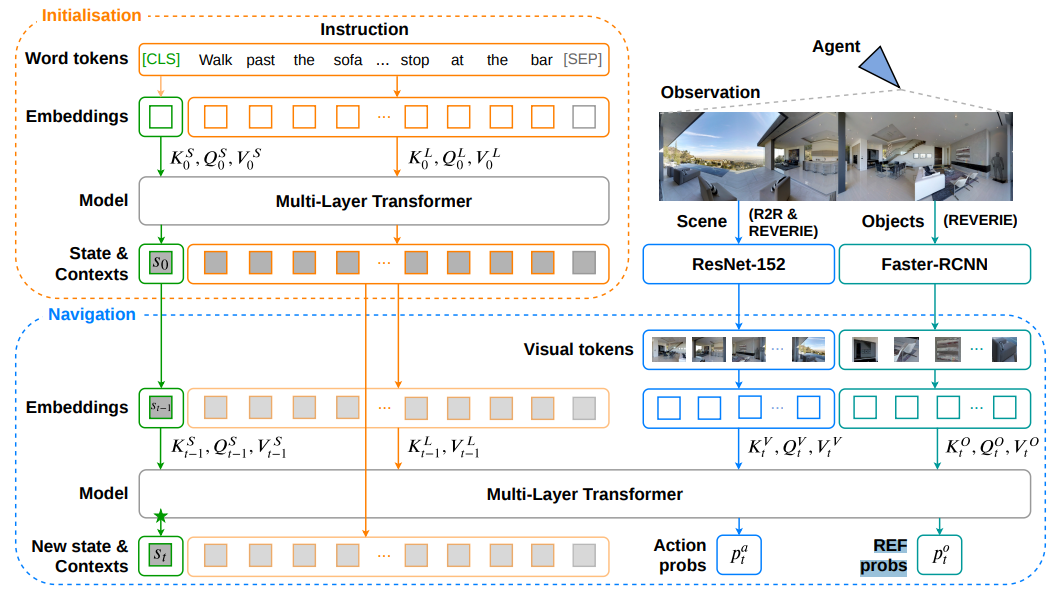This screenshot has width=1059, height=592.
Task: Select the s_t new state box
Action: coord(160,554)
